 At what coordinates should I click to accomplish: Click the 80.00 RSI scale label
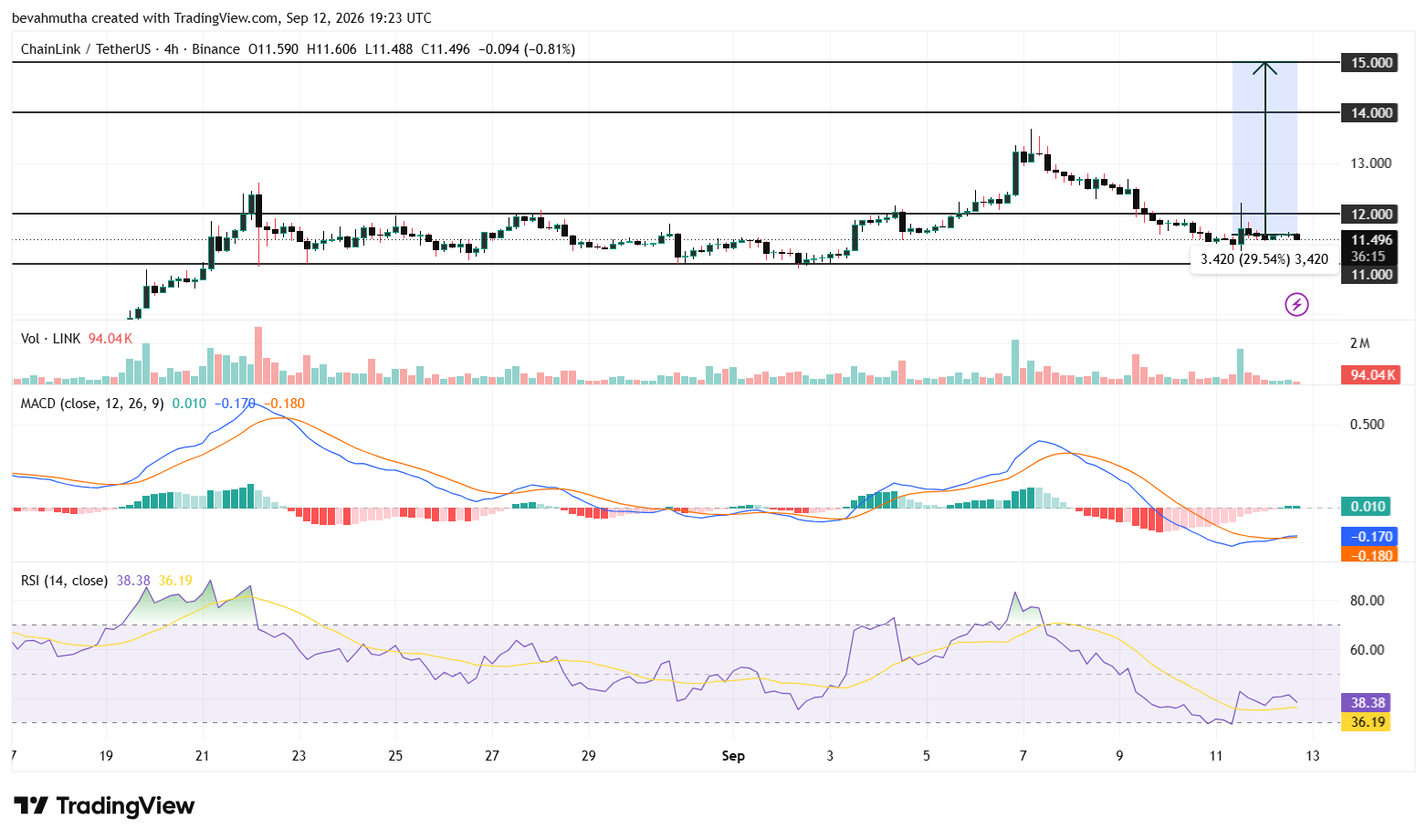point(1368,601)
